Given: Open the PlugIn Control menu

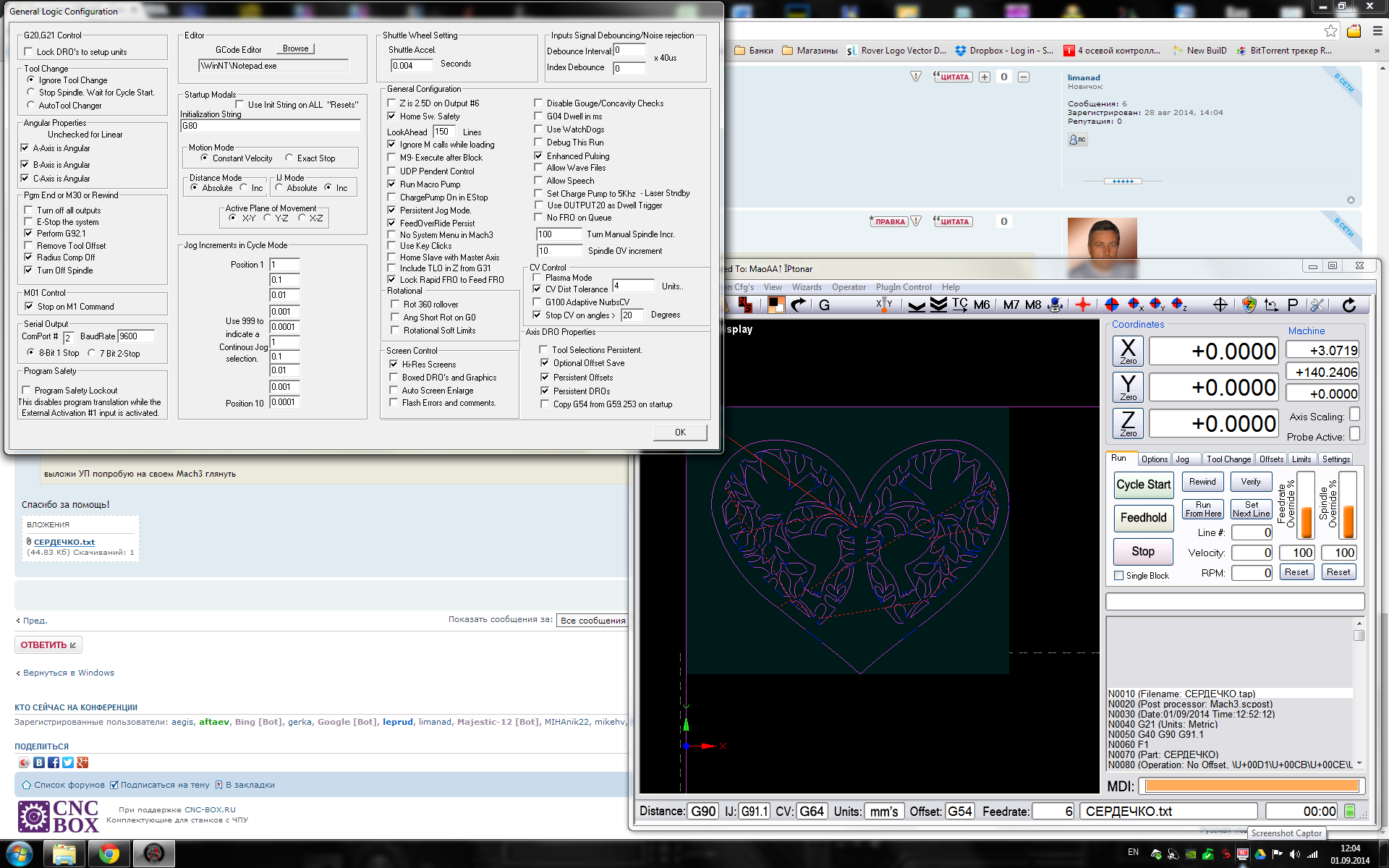Looking at the screenshot, I should coord(904,287).
